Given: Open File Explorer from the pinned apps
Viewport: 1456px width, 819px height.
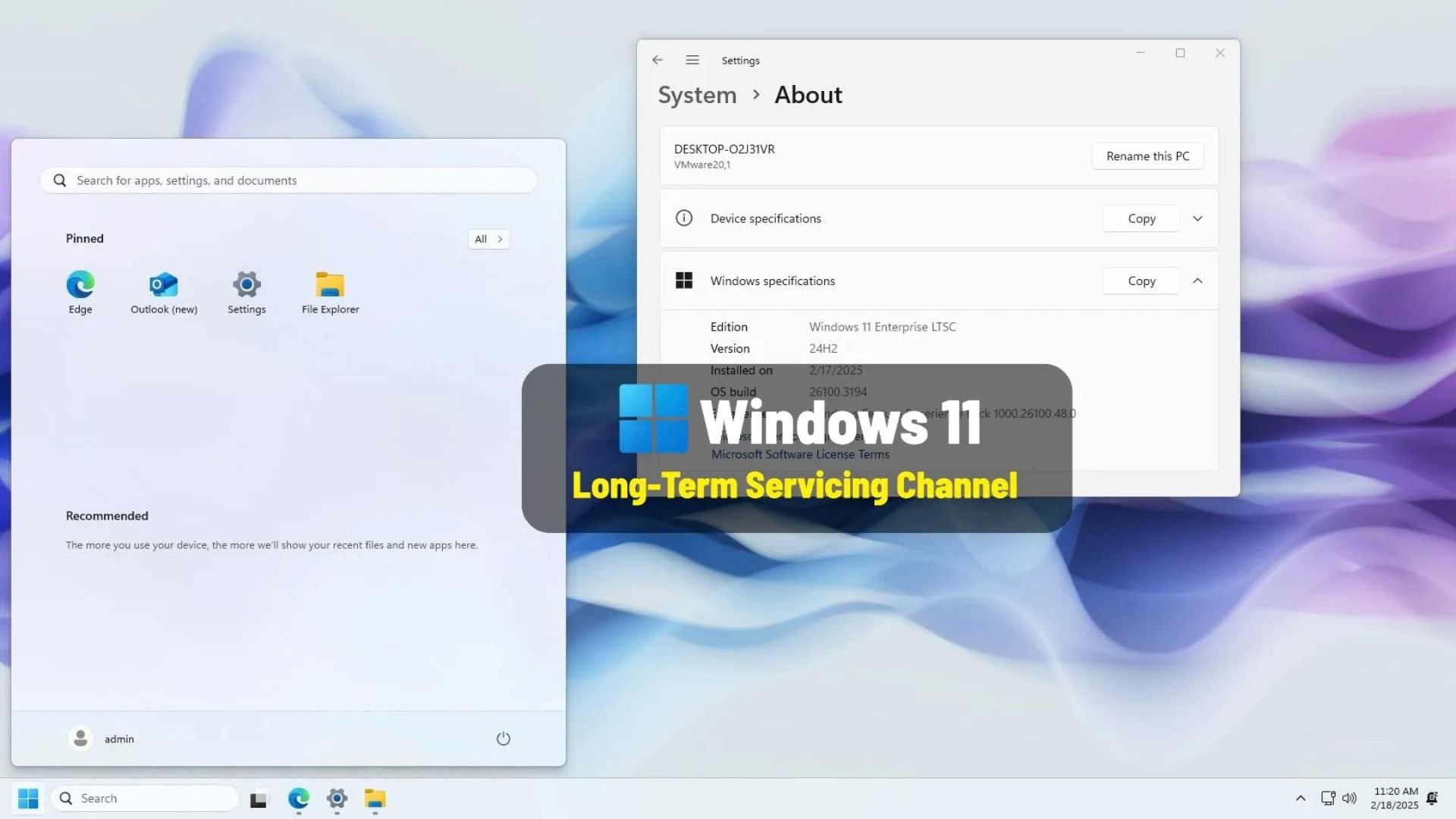Looking at the screenshot, I should (x=329, y=288).
